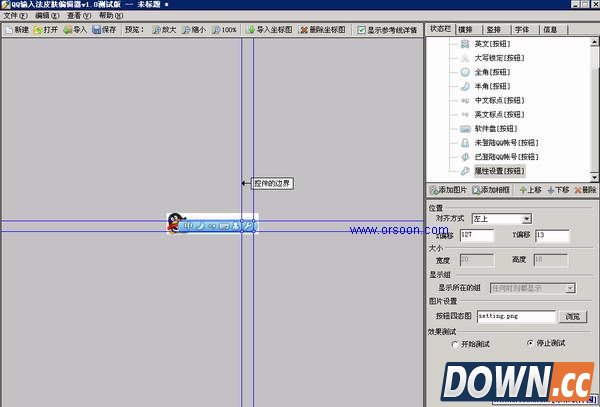Select 大写锁定[按钮] list item
Image resolution: width=600 pixels, height=407 pixels.
coord(499,58)
